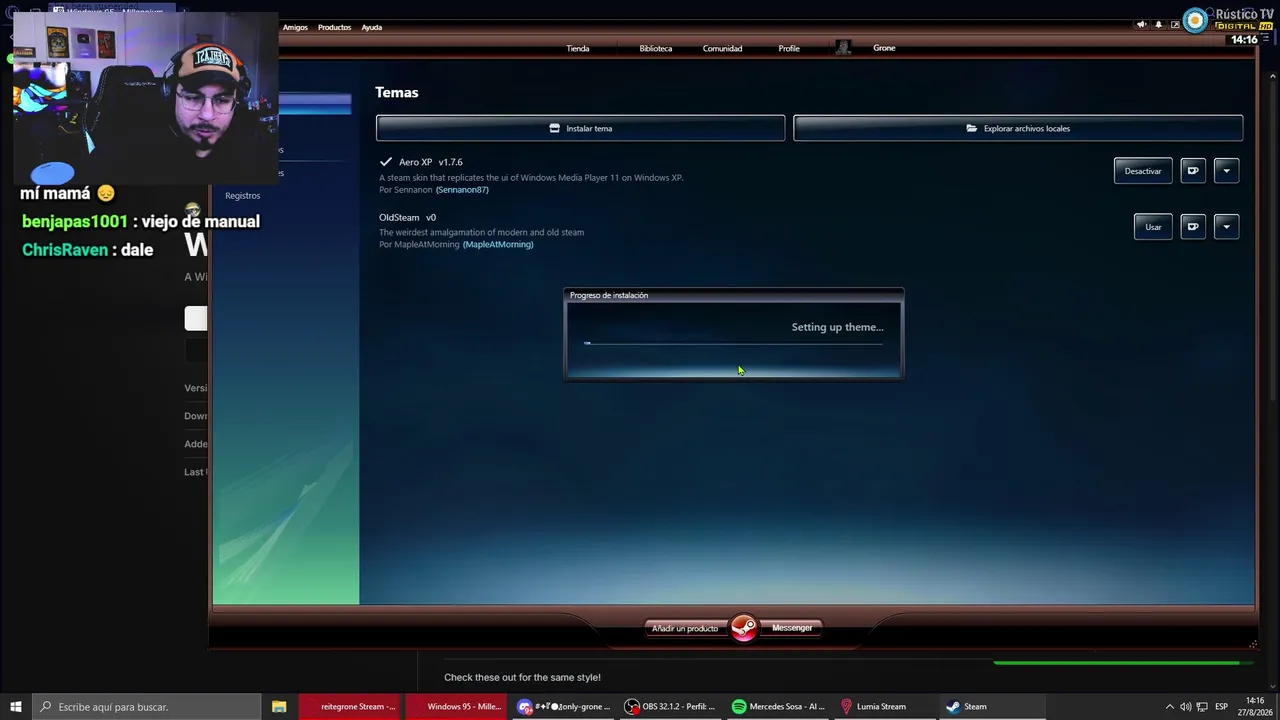
Task: Show hidden system tray icons
Action: tap(1169, 706)
